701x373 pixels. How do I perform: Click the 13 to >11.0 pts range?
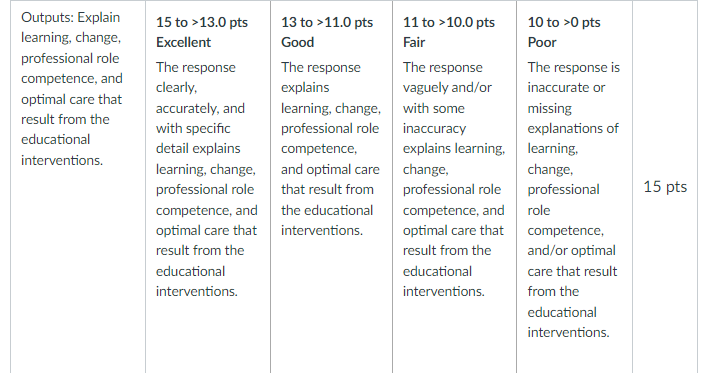pyautogui.click(x=327, y=22)
